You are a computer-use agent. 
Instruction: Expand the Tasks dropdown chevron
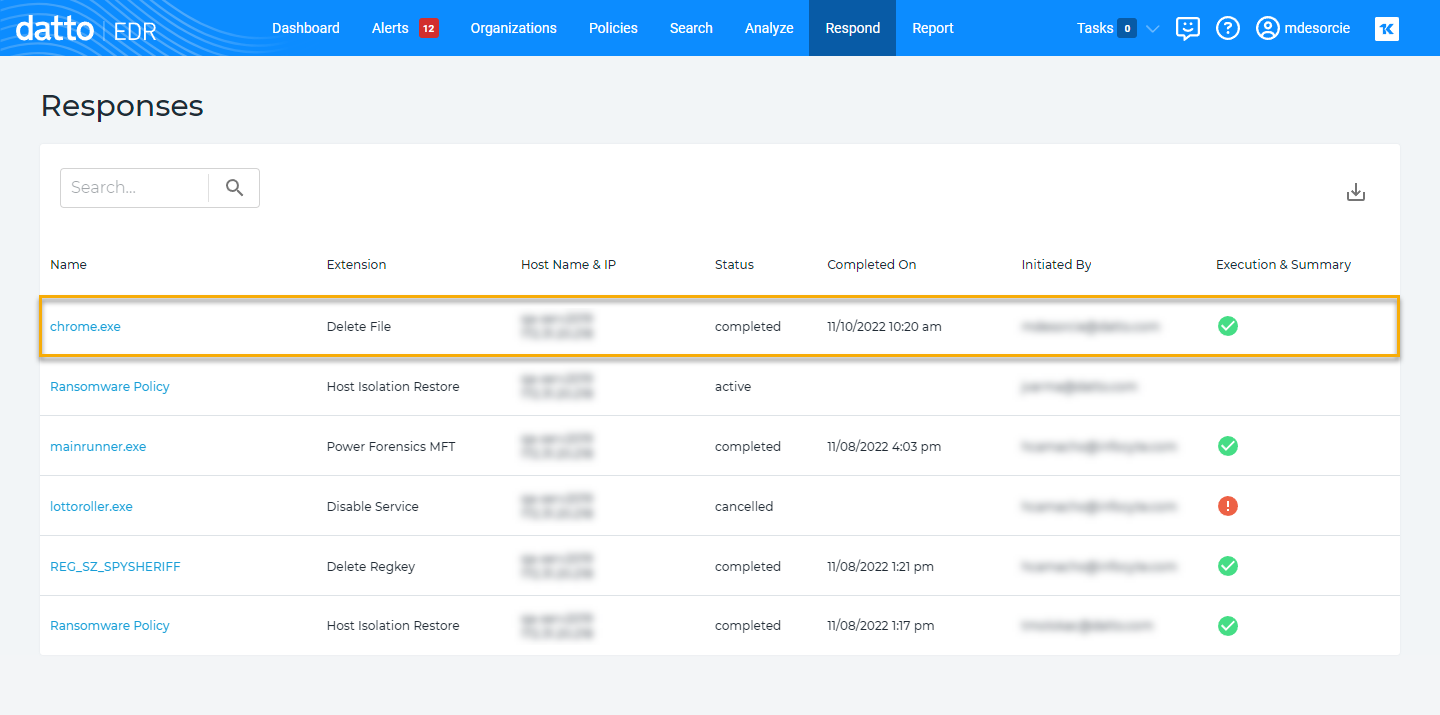tap(1152, 29)
